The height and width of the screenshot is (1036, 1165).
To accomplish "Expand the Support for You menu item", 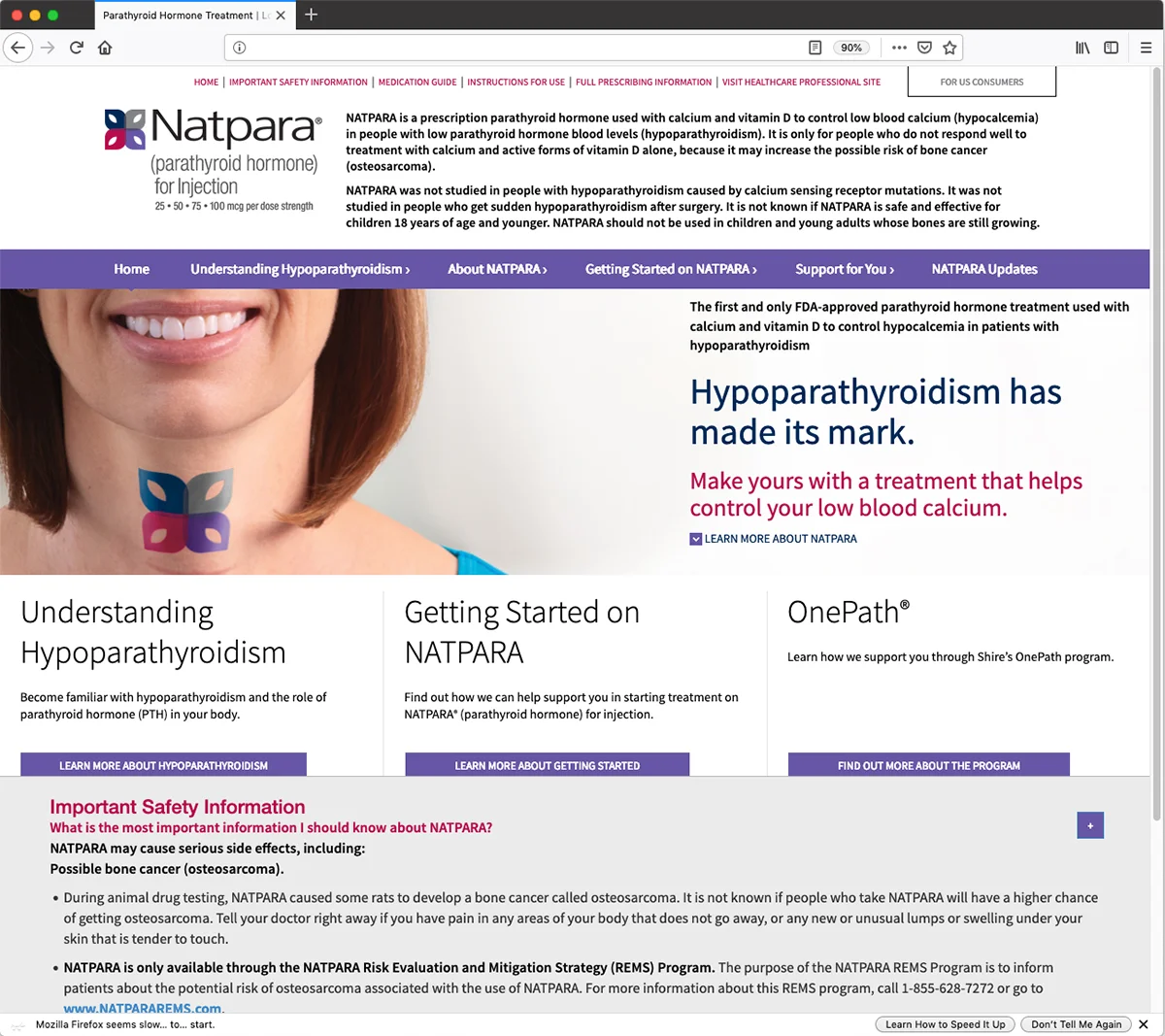I will (845, 269).
